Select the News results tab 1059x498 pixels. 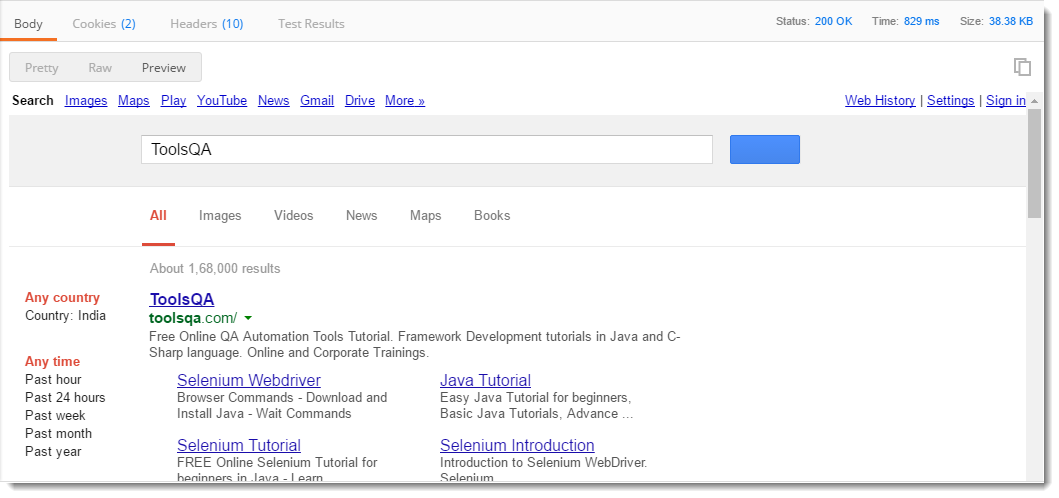[361, 216]
